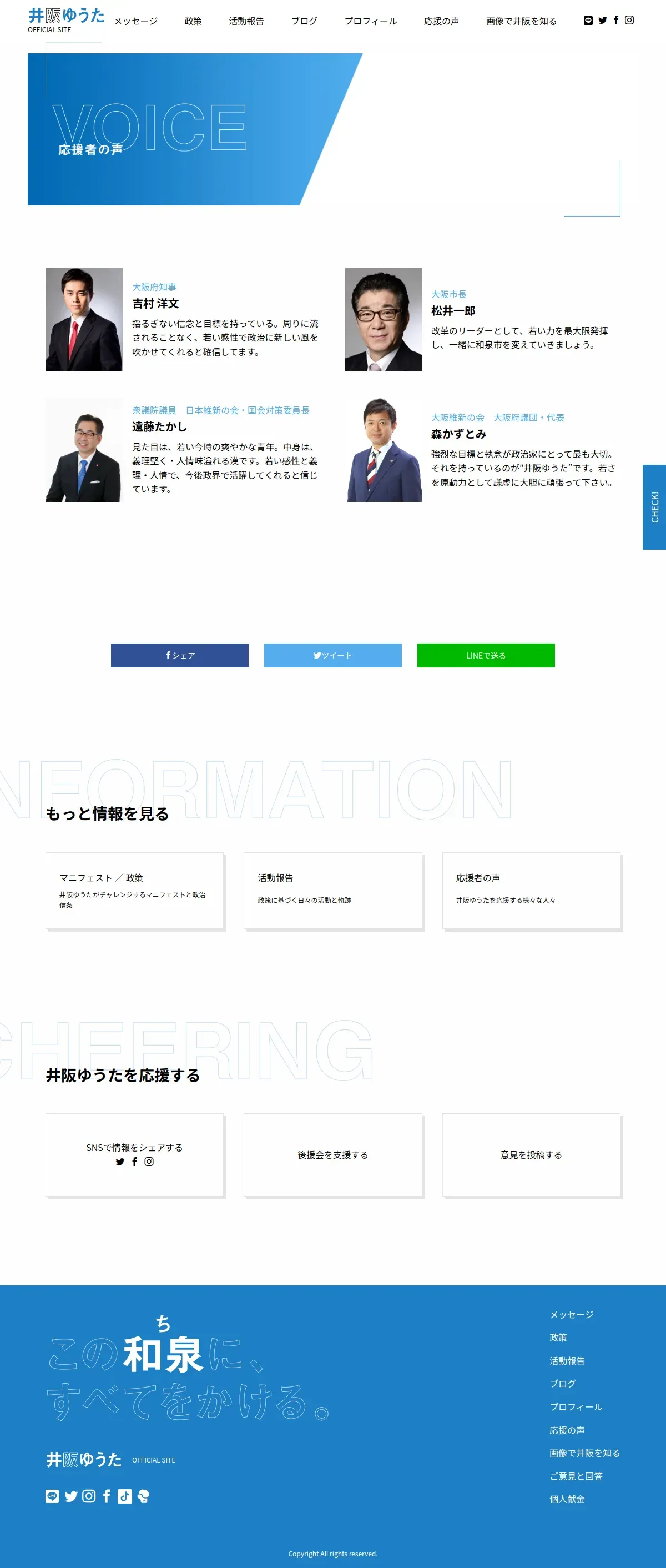
Task: Open the footer TikTok icon
Action: click(125, 1496)
